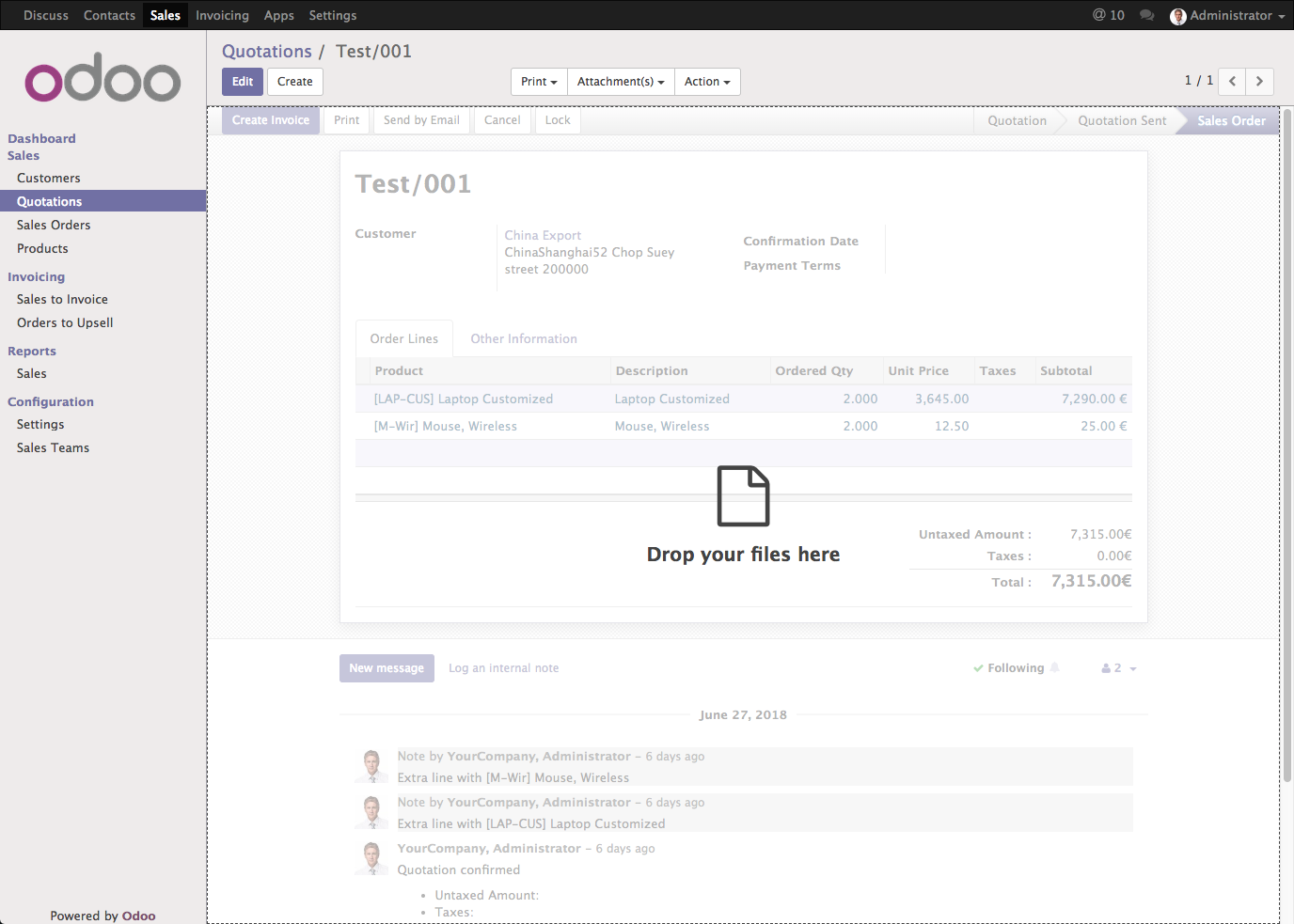This screenshot has width=1294, height=924.
Task: Open the Attachment(s) dropdown
Action: [621, 82]
